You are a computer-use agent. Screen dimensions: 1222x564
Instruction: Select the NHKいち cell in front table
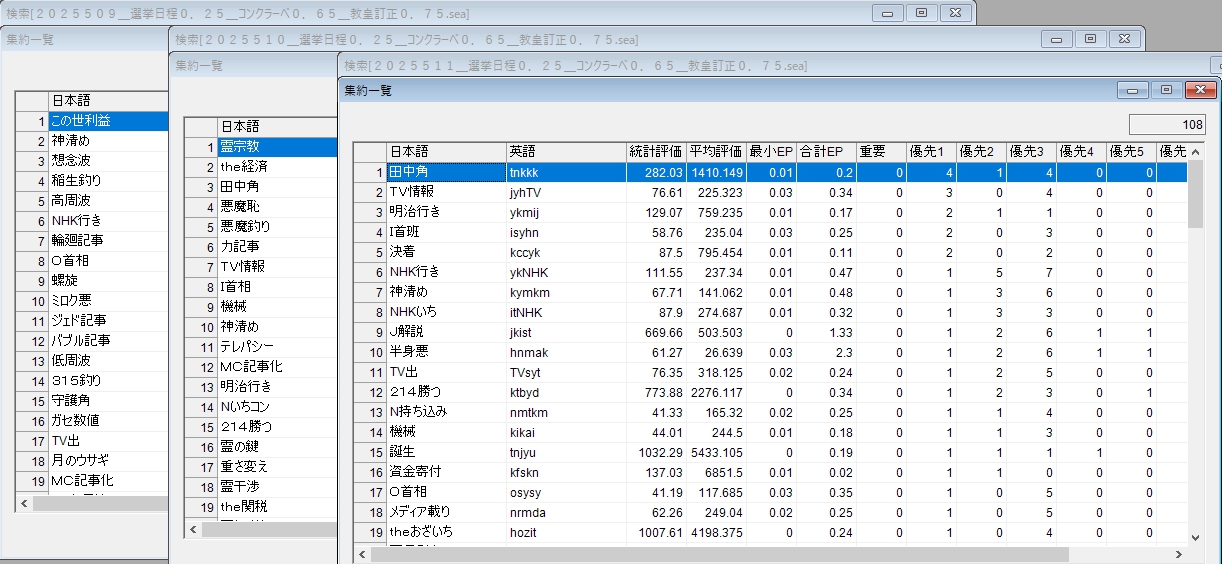coord(445,312)
